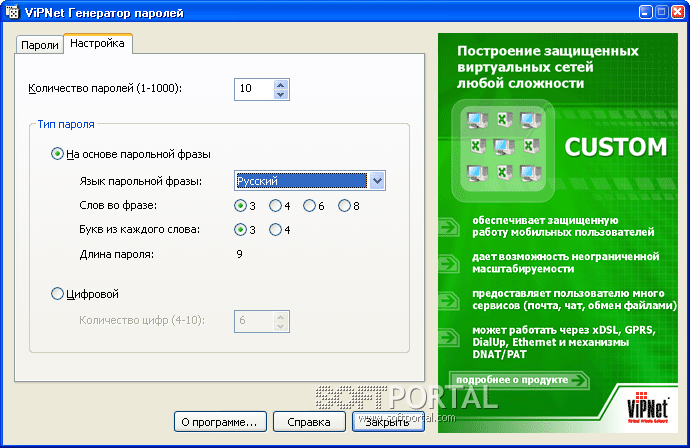Image resolution: width=690 pixels, height=448 pixels.
Task: Click the ViPNet app icon in title bar
Action: pyautogui.click(x=12, y=12)
